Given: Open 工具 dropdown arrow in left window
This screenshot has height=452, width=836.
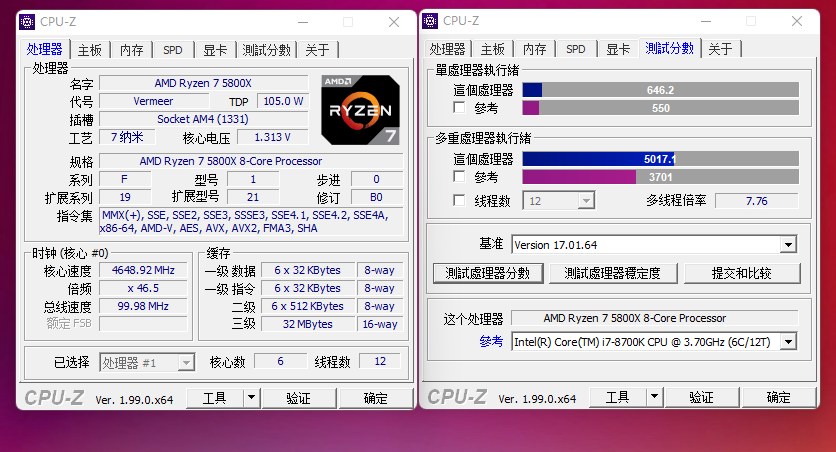Looking at the screenshot, I should coord(251,398).
